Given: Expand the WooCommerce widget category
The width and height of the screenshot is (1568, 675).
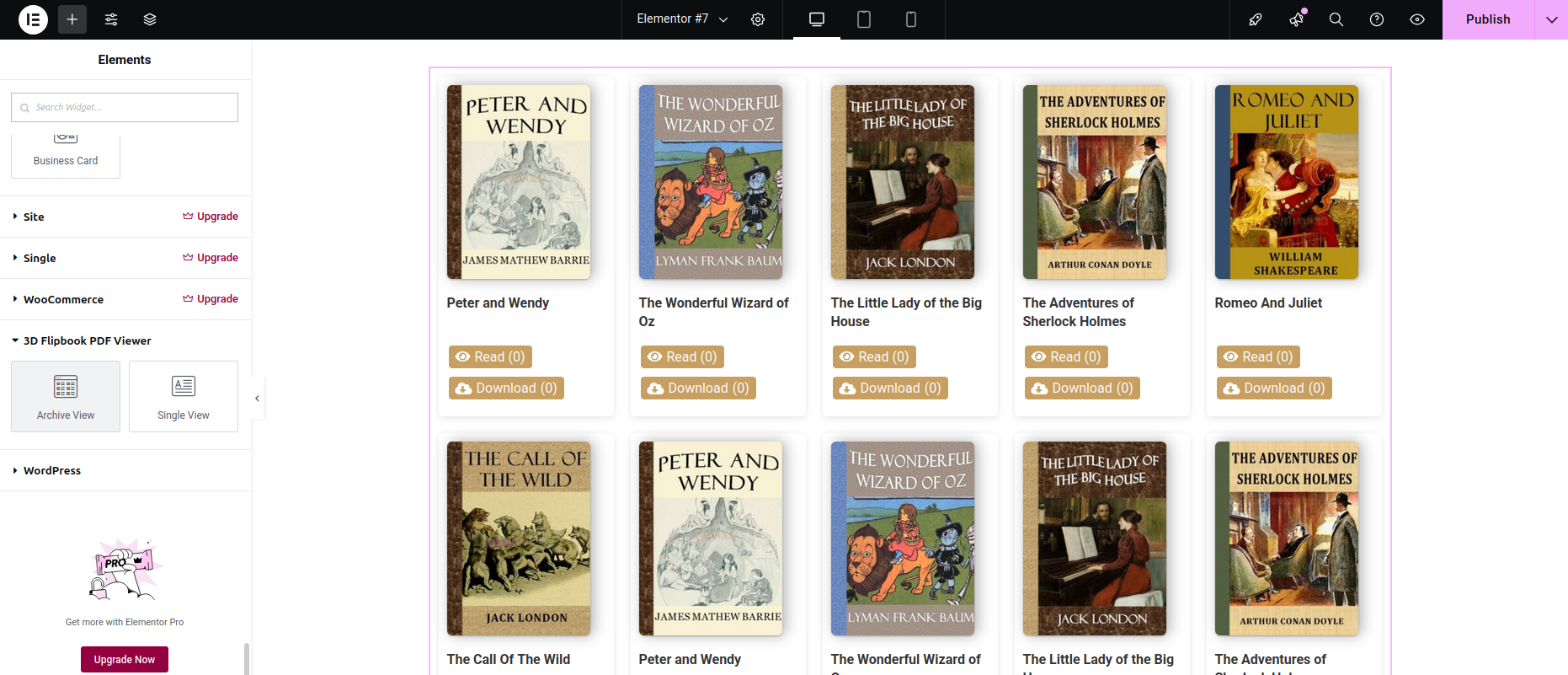Looking at the screenshot, I should pos(63,299).
